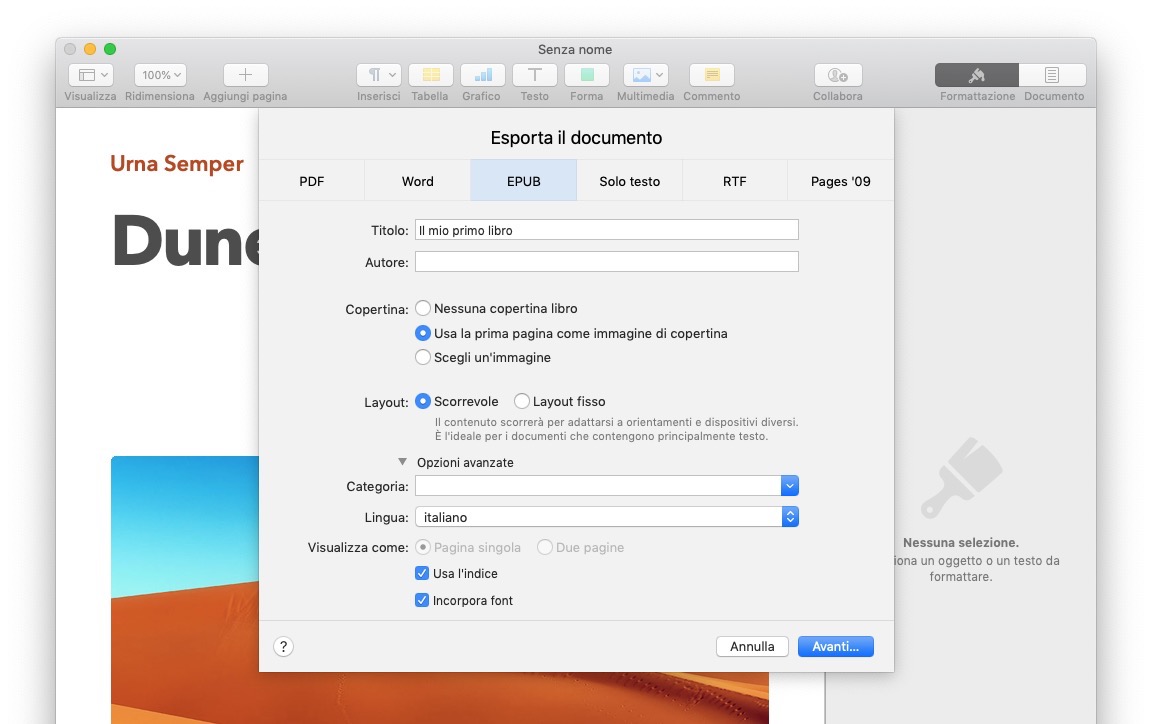
Task: Add a Commento note via toolbar icon
Action: (712, 75)
